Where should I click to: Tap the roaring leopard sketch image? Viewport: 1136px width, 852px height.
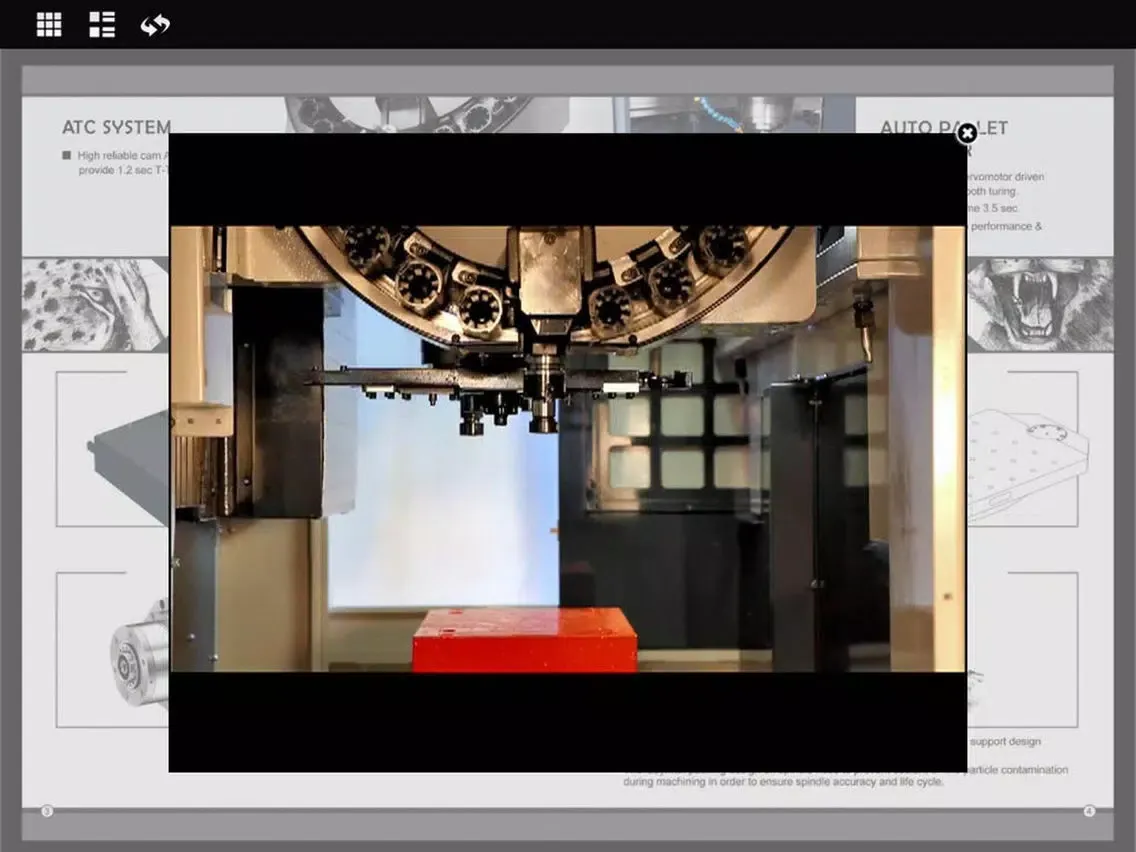(x=1040, y=305)
